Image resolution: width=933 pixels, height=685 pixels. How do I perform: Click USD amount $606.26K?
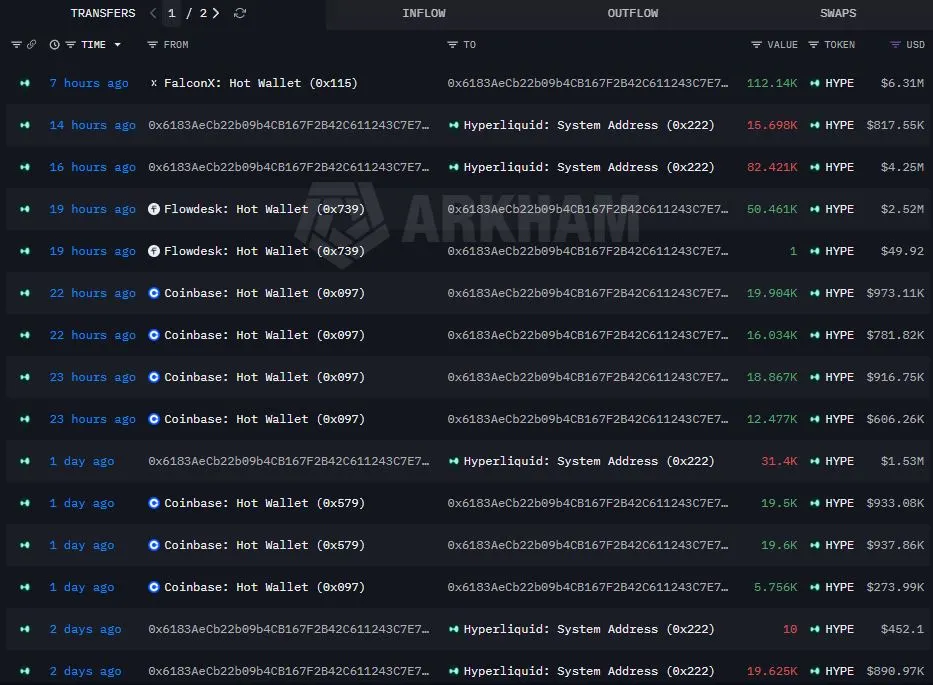(x=895, y=419)
